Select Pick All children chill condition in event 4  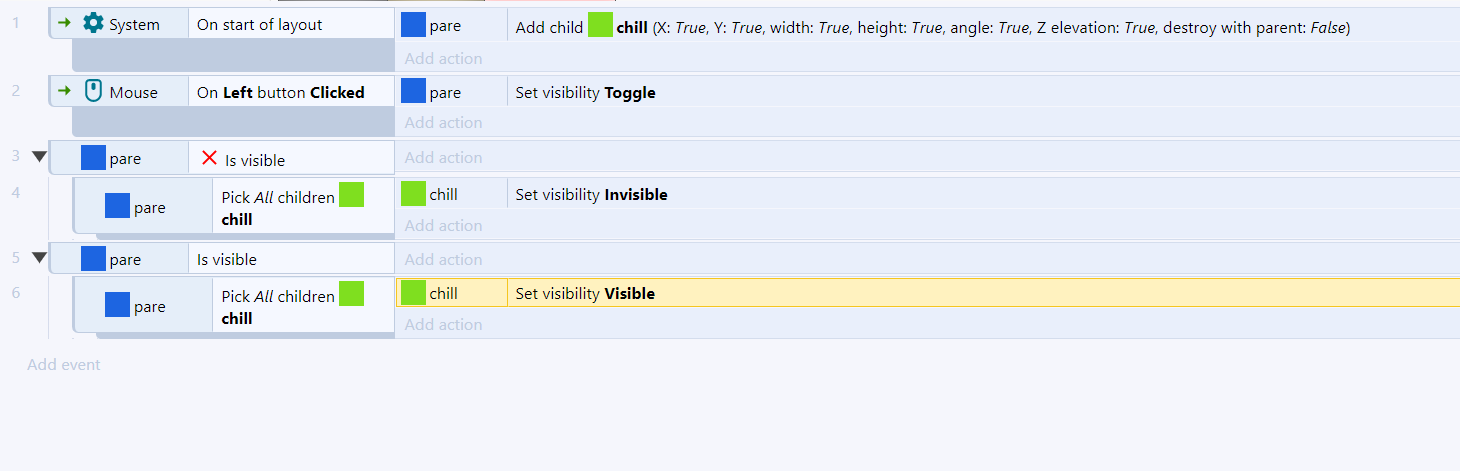pos(303,207)
